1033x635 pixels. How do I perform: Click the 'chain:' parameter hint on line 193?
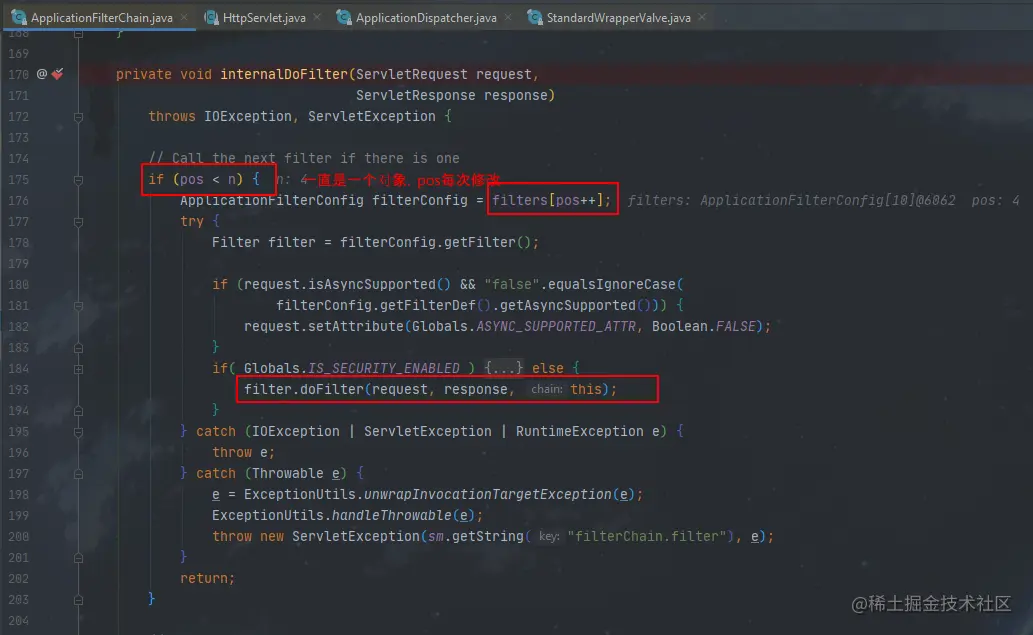(x=547, y=389)
